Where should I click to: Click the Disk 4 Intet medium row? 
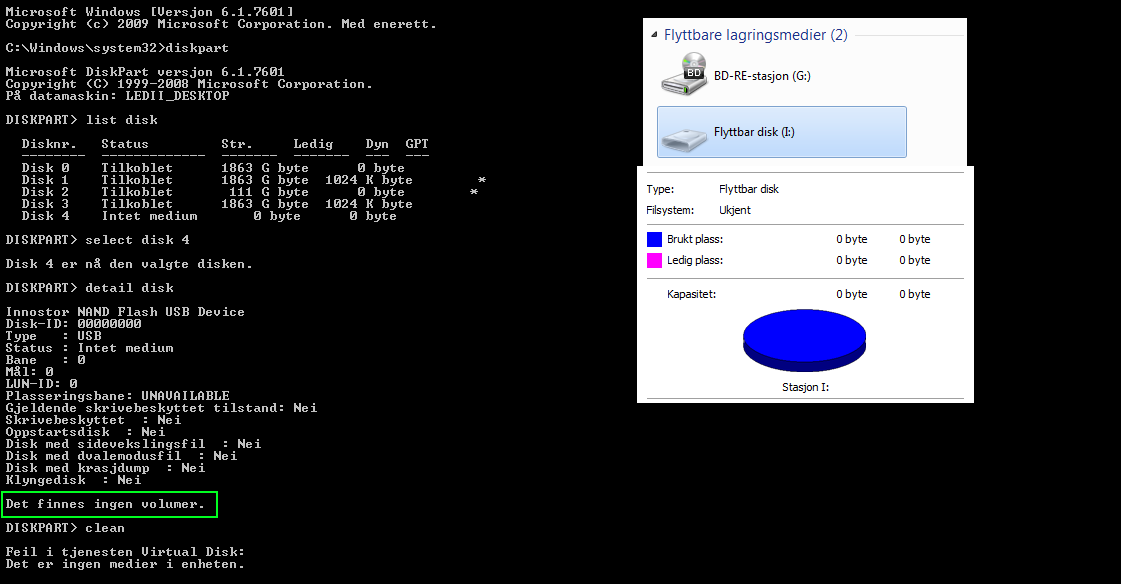[209, 216]
